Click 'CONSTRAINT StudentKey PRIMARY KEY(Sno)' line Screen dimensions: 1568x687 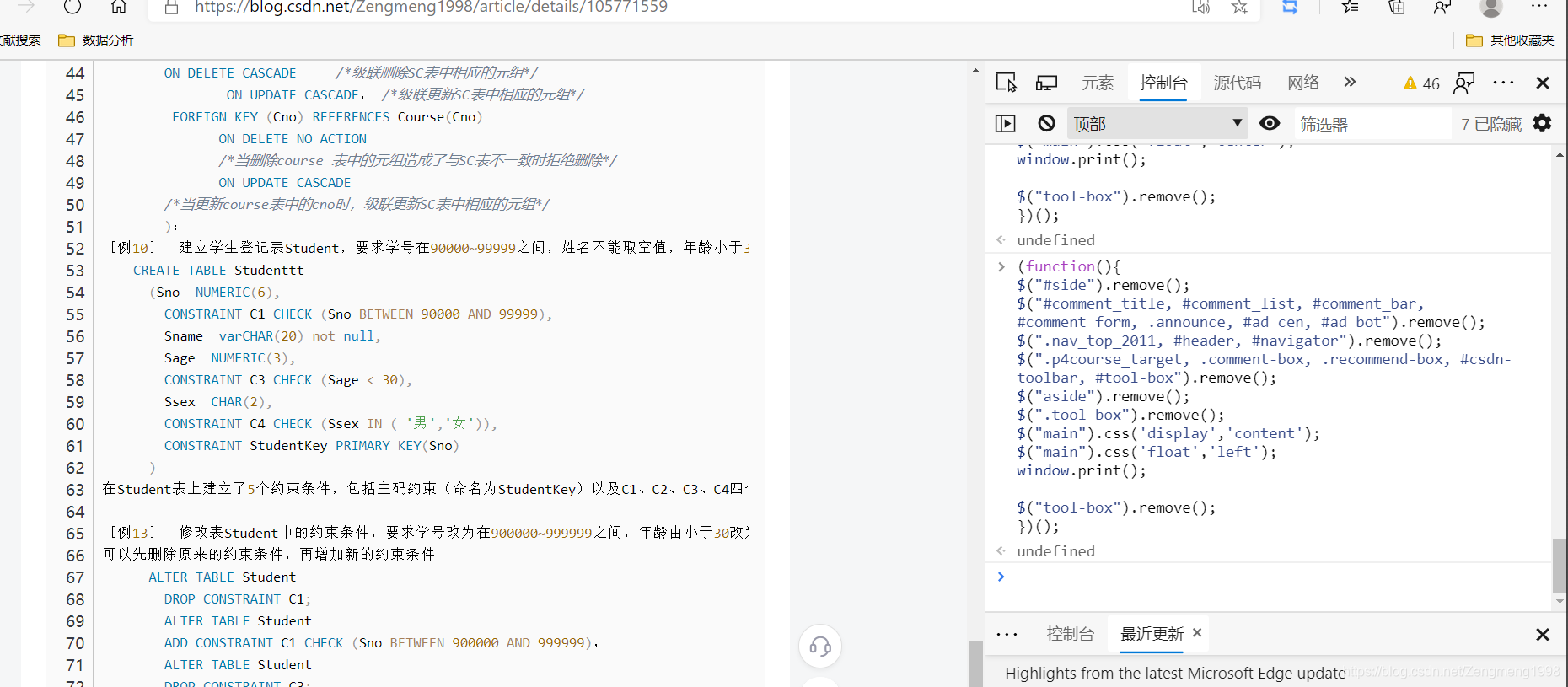click(311, 446)
